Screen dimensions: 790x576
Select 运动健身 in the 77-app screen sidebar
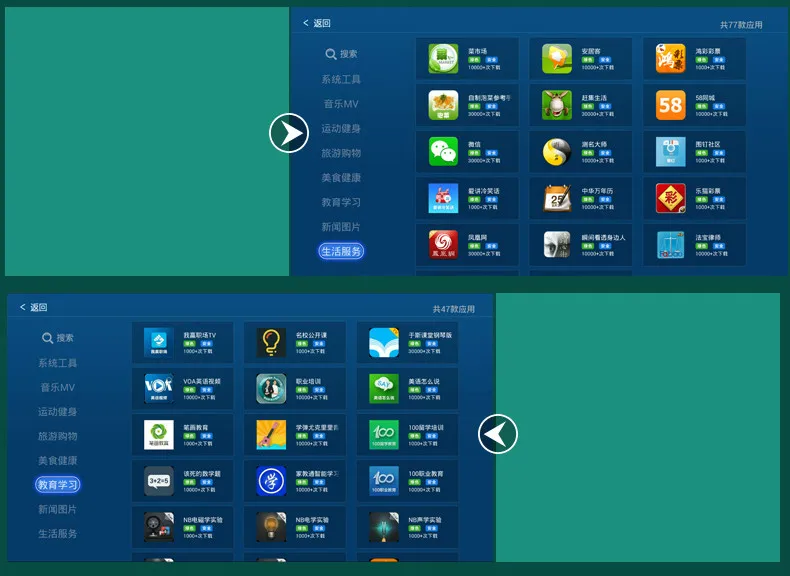tap(341, 129)
